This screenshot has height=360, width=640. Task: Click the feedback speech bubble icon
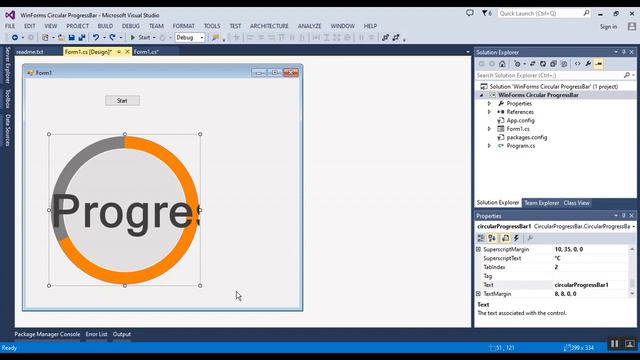(x=470, y=13)
